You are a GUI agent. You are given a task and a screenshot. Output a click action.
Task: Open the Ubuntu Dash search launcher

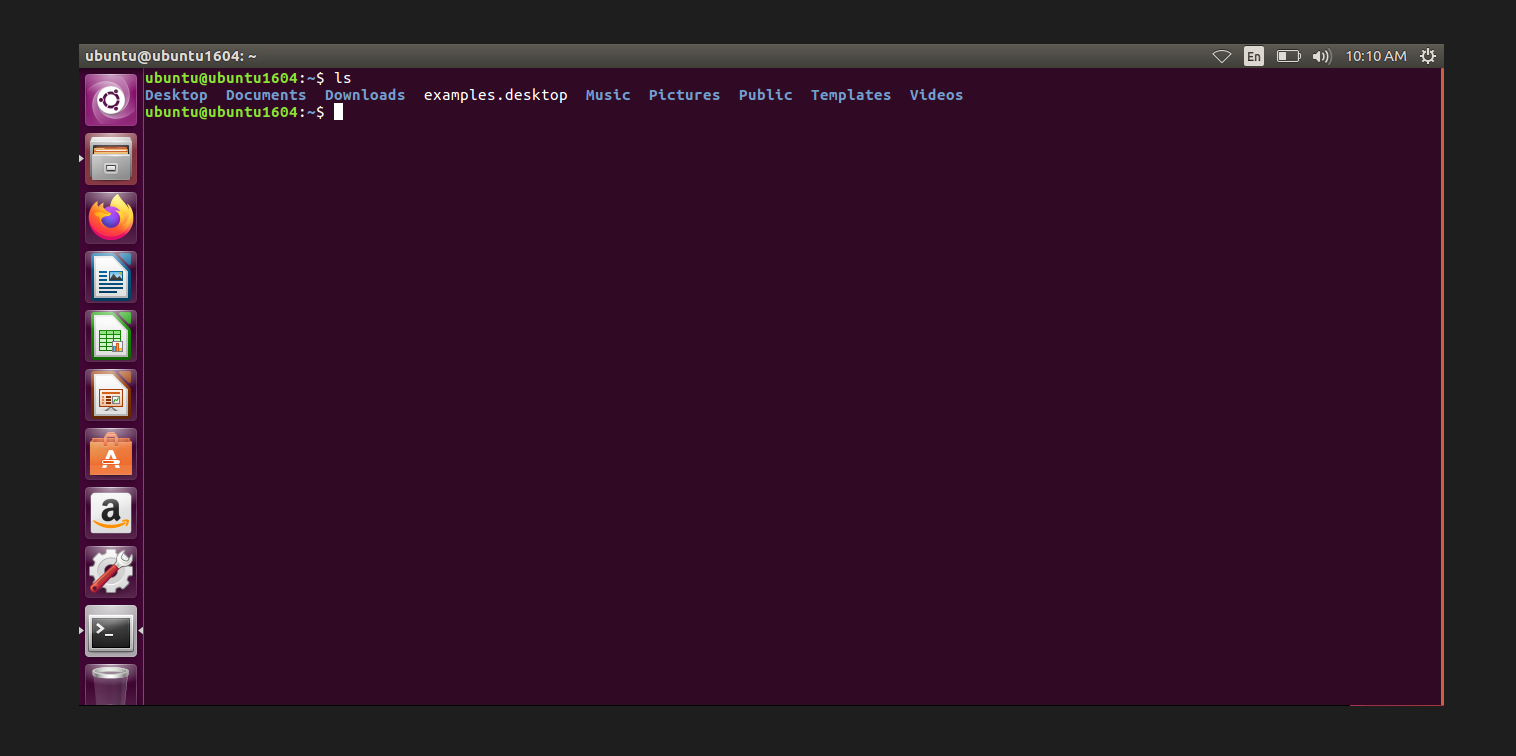111,100
